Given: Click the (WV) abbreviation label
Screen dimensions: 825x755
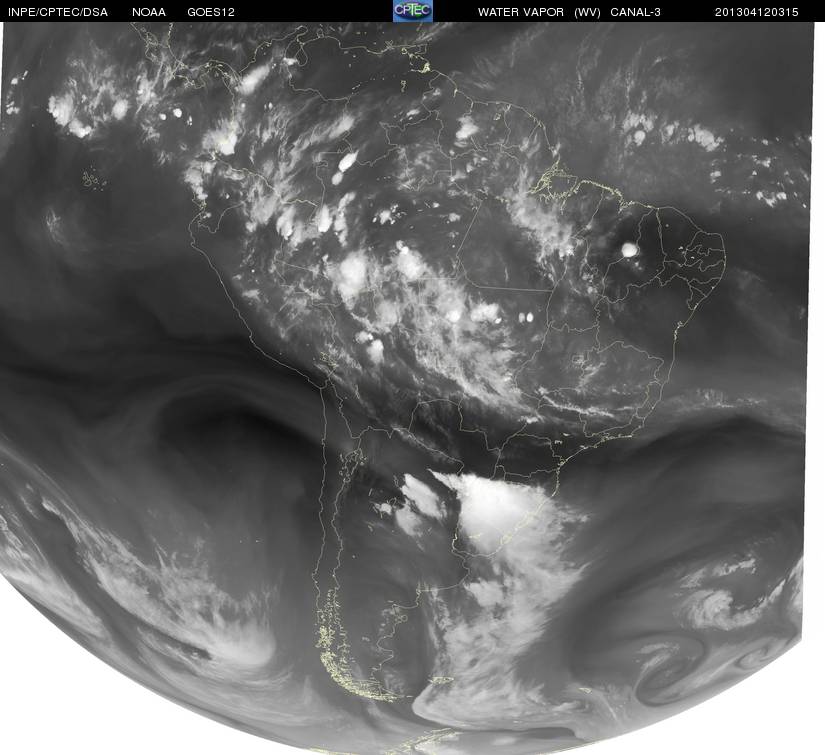Looking at the screenshot, I should coord(587,12).
